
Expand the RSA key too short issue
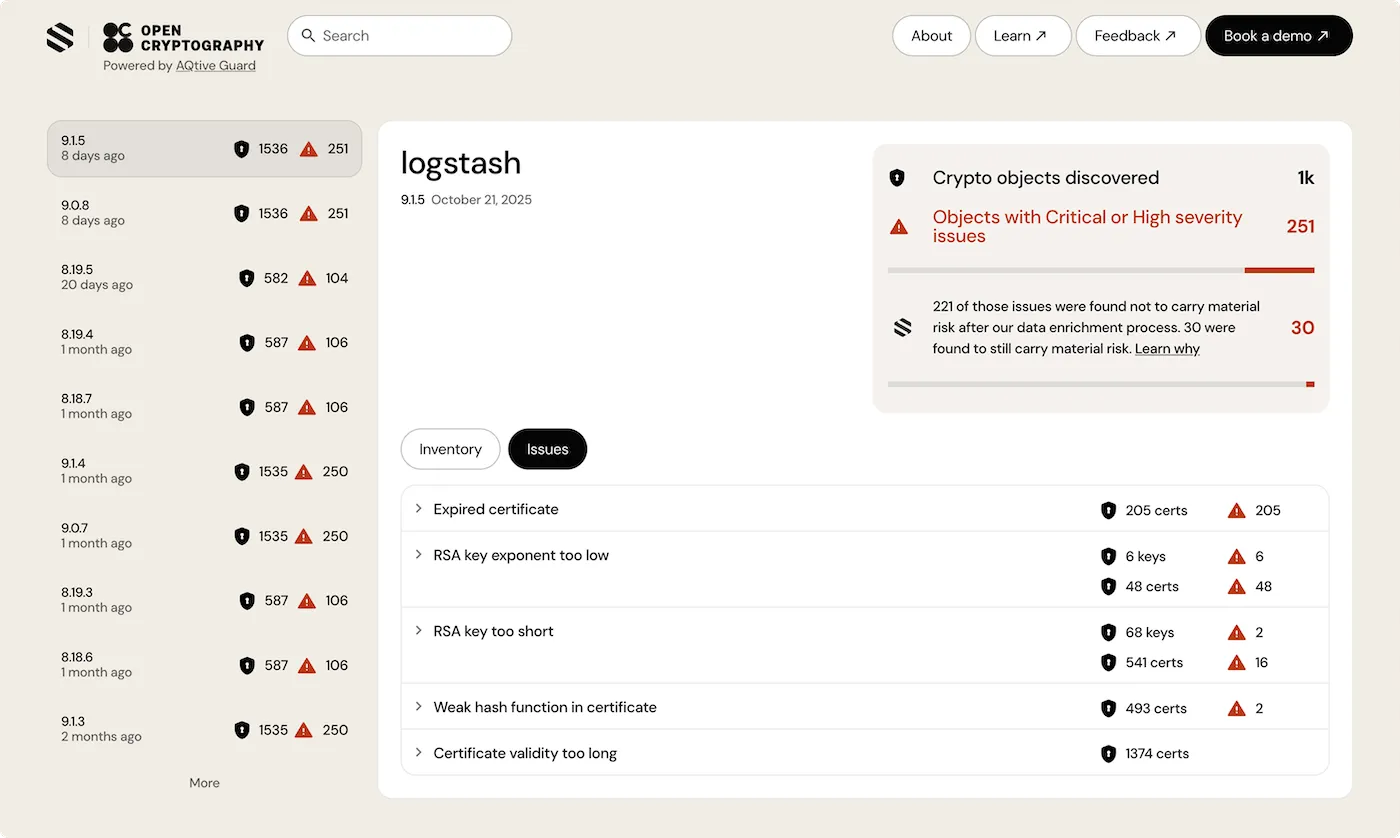pyautogui.click(x=419, y=631)
